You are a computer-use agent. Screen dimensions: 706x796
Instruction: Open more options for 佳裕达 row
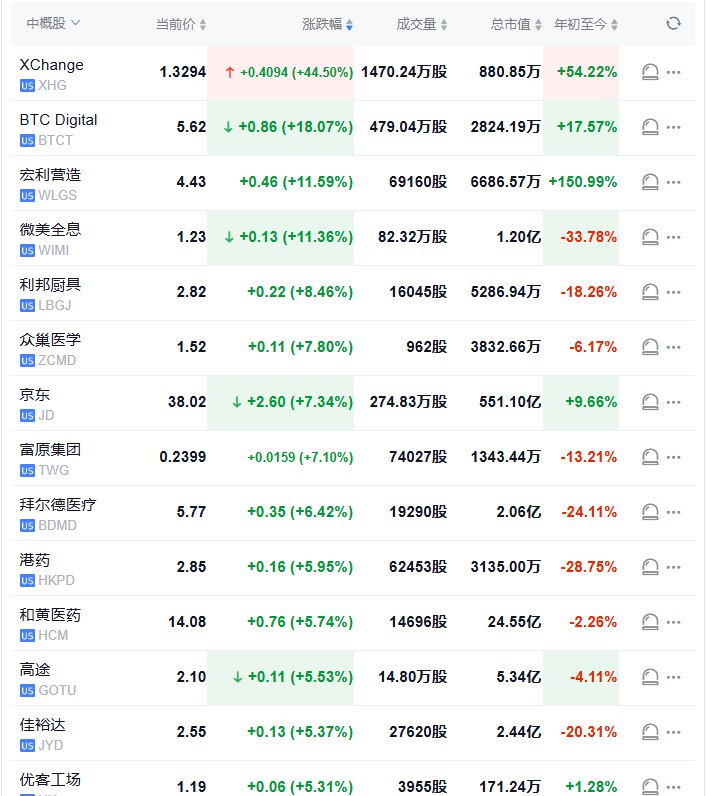(x=674, y=732)
